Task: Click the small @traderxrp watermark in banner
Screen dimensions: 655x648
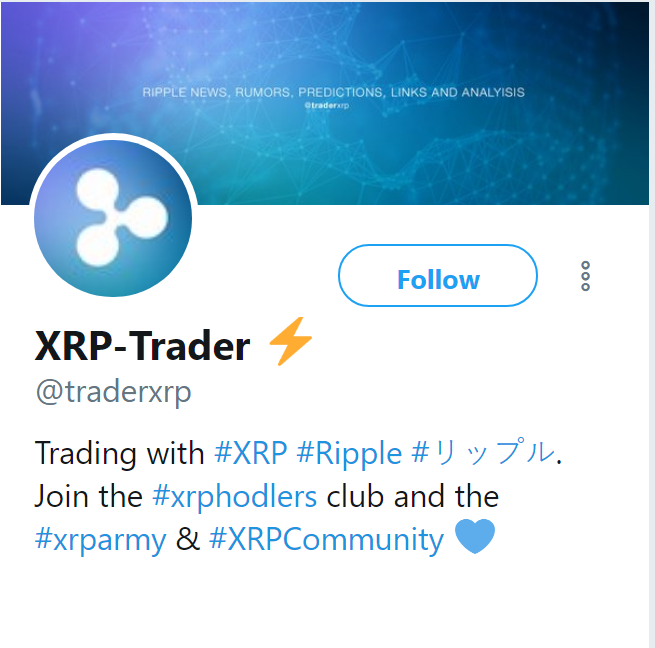Action: [x=327, y=106]
